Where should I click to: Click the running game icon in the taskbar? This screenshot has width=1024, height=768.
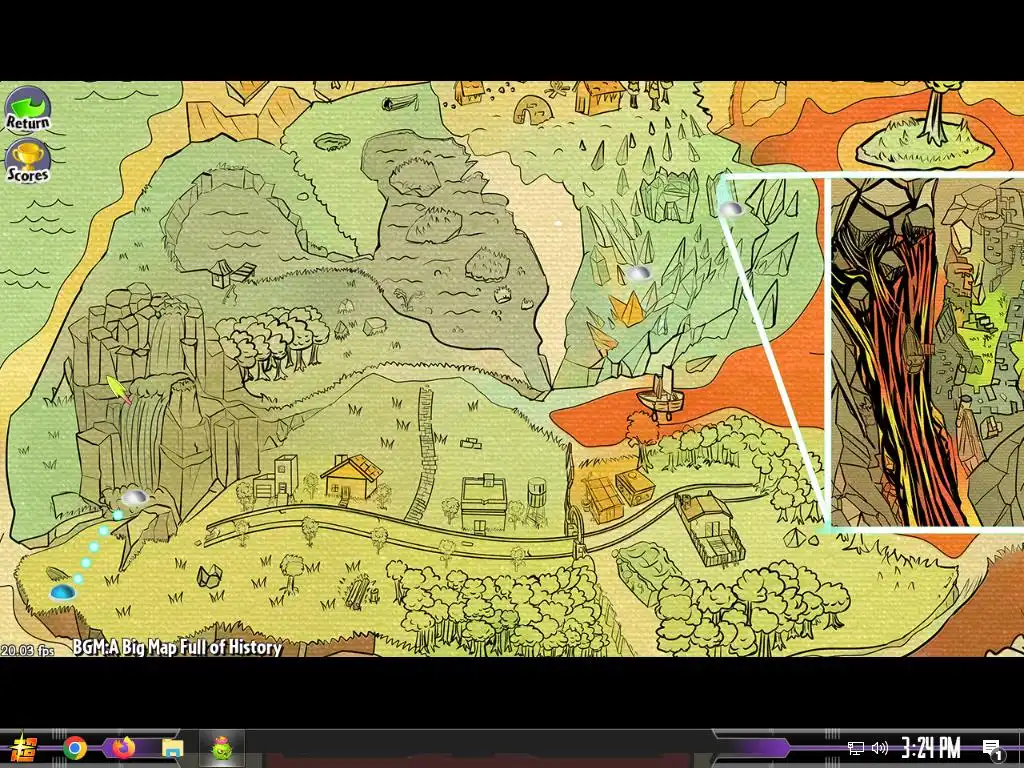[222, 748]
